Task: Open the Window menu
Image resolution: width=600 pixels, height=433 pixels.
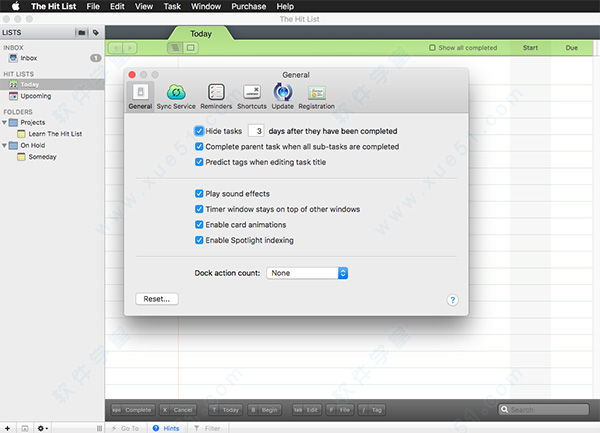Action: point(206,6)
